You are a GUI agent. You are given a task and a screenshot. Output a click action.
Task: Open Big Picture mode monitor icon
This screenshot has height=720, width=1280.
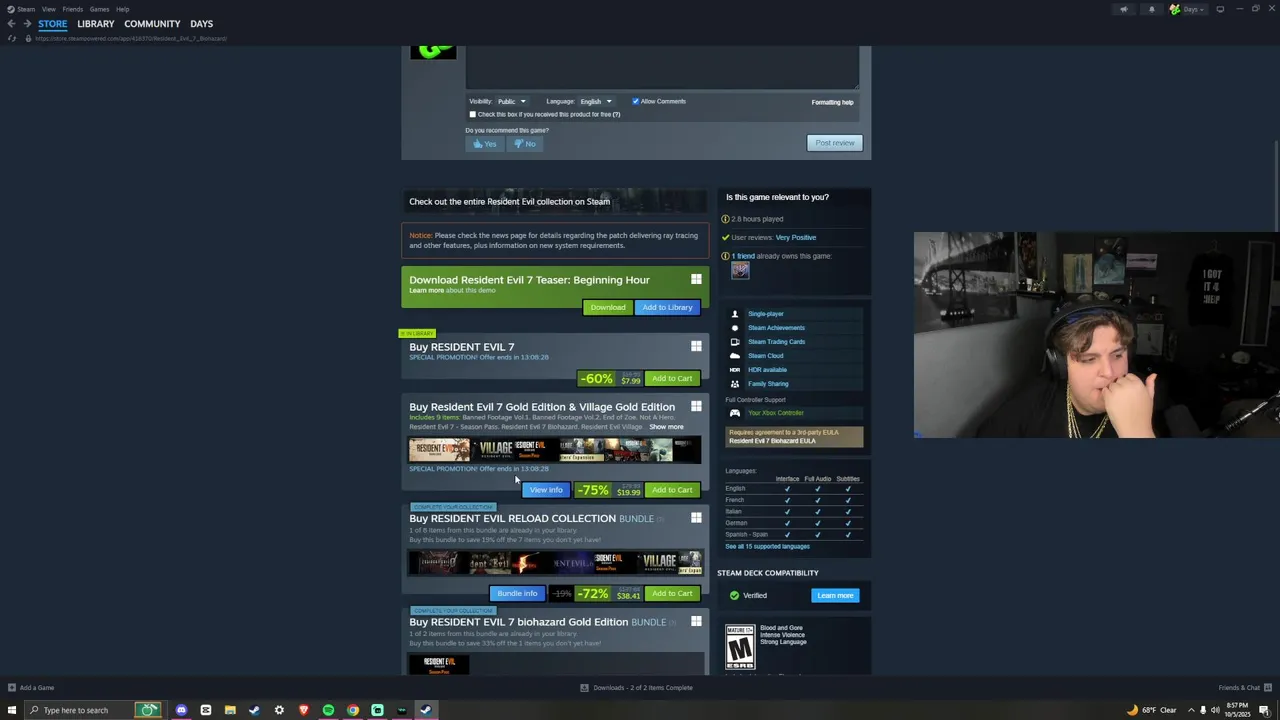pyautogui.click(x=1220, y=9)
